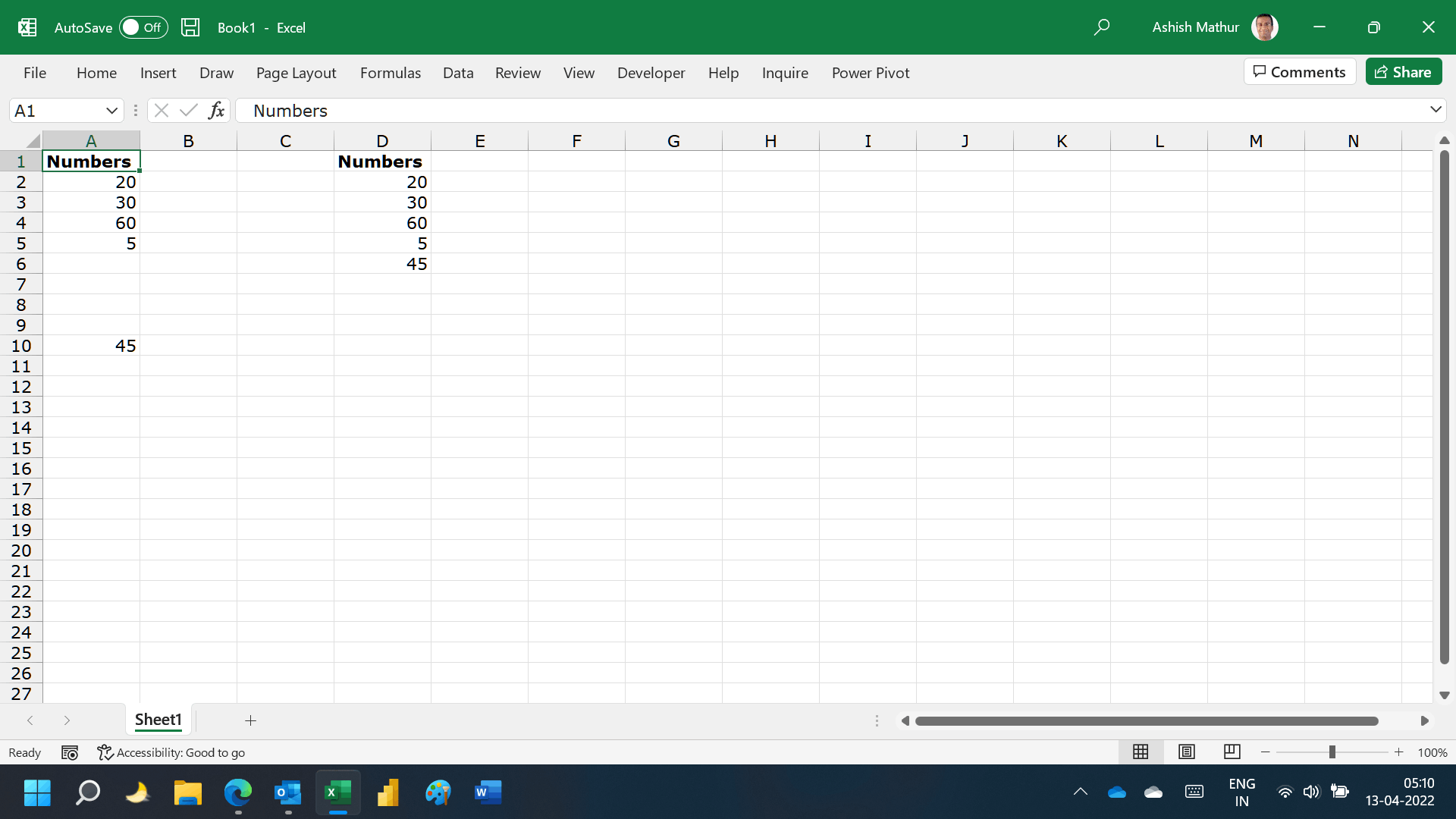Click the Select All corner triangle
Image resolution: width=1456 pixels, height=819 pixels.
point(33,141)
